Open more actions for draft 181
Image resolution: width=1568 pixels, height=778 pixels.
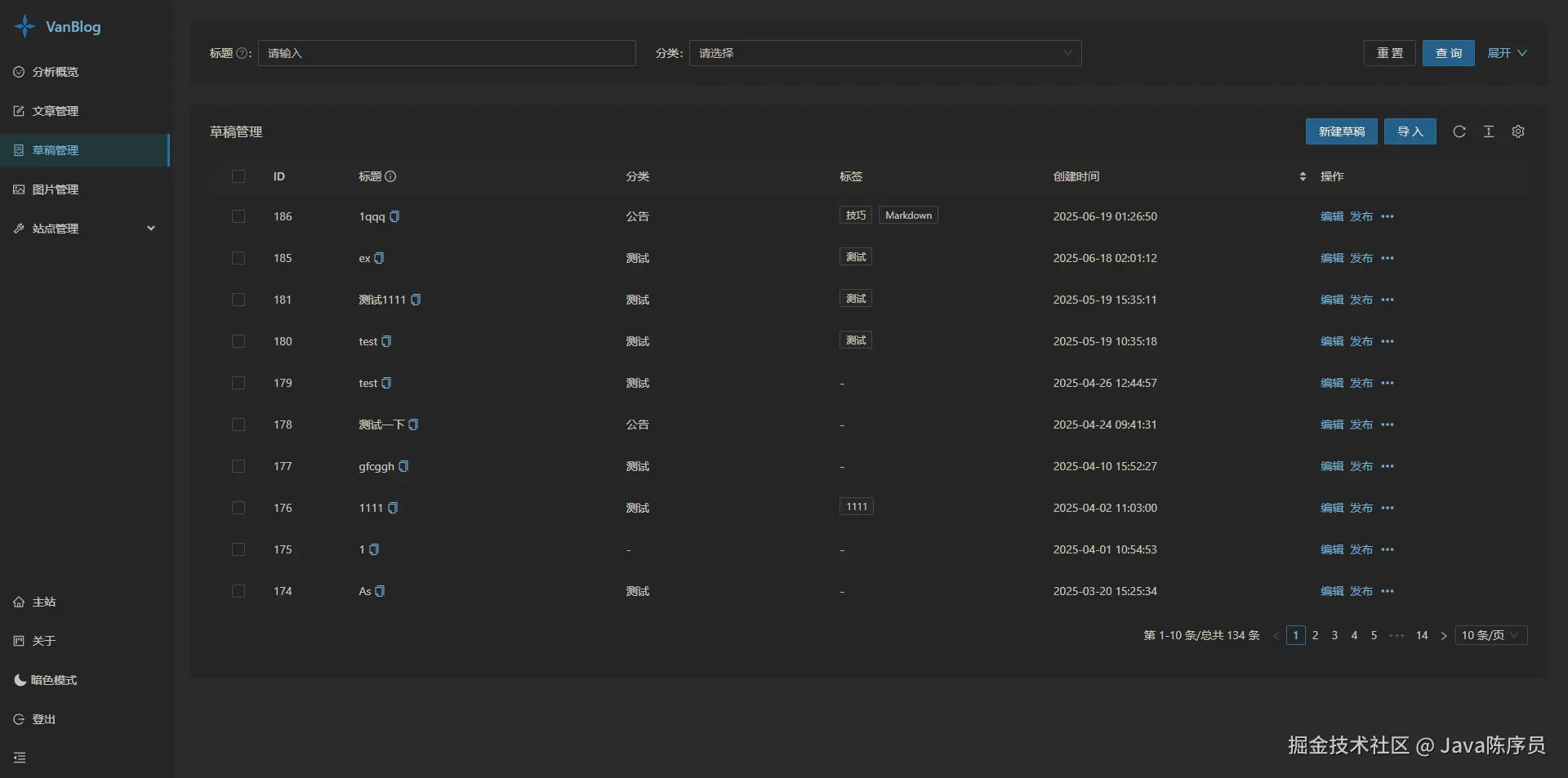click(x=1388, y=300)
